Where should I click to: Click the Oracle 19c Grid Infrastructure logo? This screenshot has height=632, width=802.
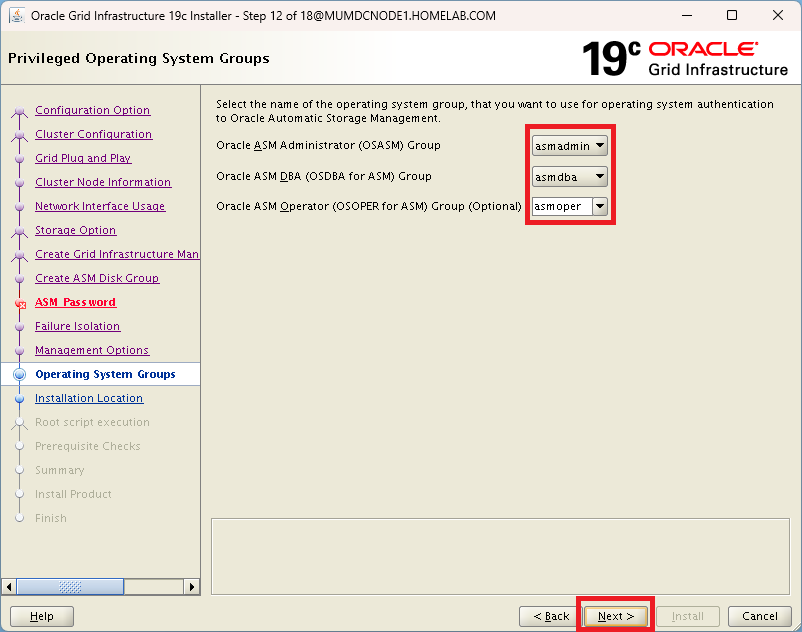pyautogui.click(x=685, y=59)
